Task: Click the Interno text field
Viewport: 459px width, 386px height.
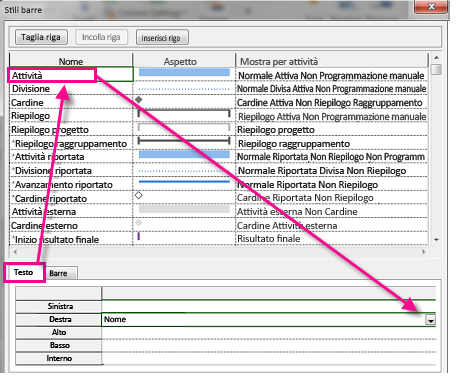Action: 269,358
